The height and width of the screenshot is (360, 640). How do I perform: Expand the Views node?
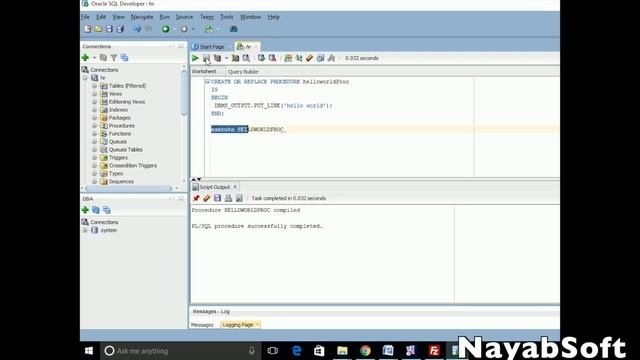point(94,94)
